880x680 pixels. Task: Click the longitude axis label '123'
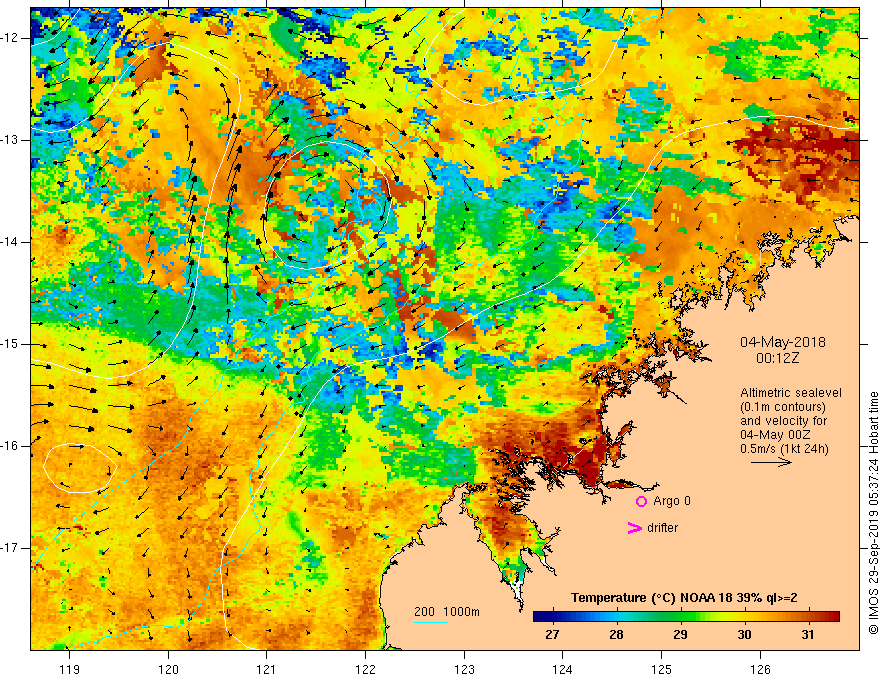pos(464,669)
